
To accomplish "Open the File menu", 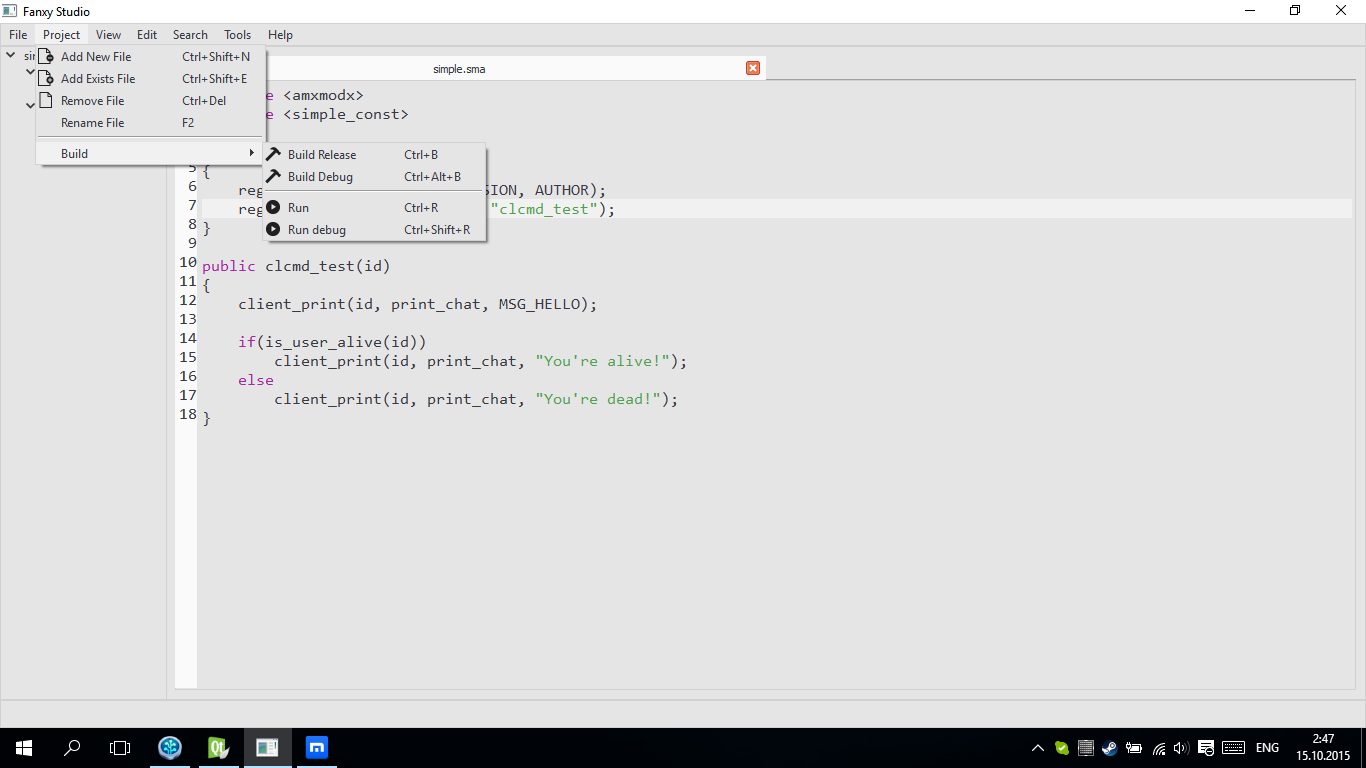I will click(18, 35).
